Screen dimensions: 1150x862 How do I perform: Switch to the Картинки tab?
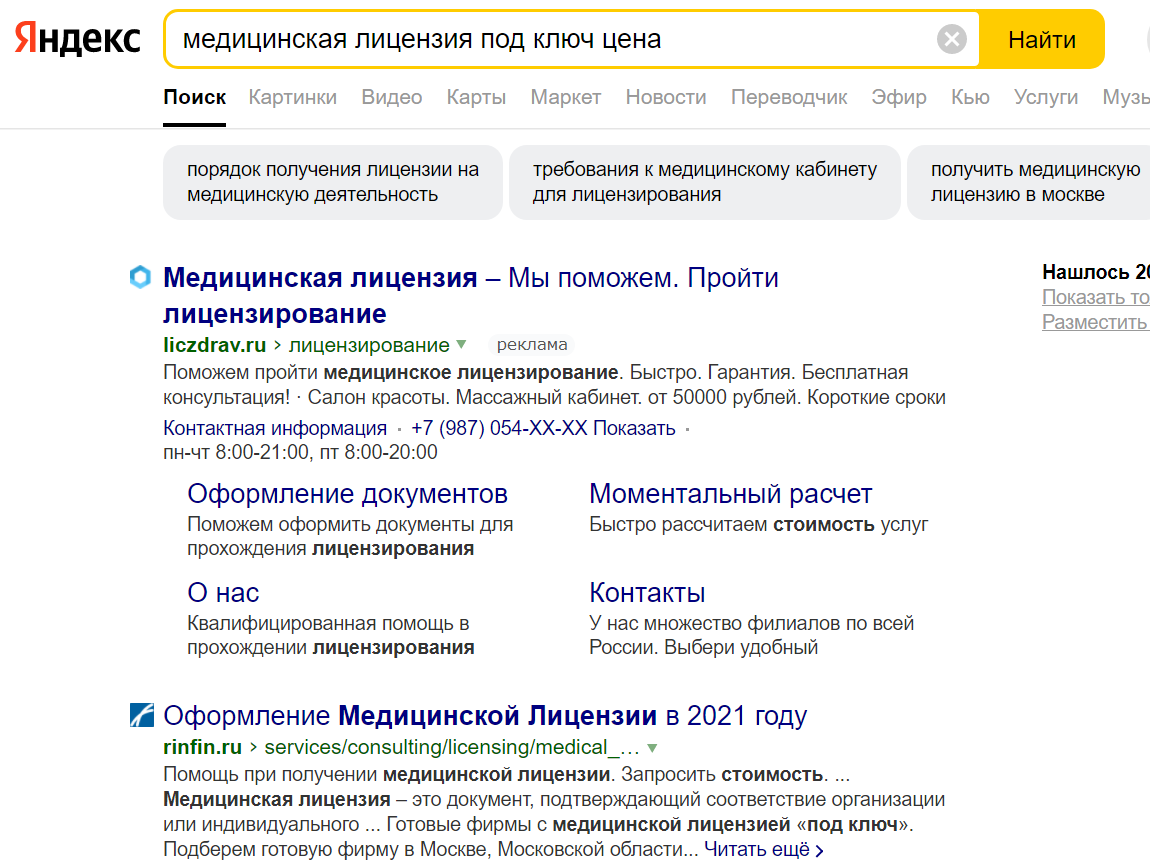point(292,97)
